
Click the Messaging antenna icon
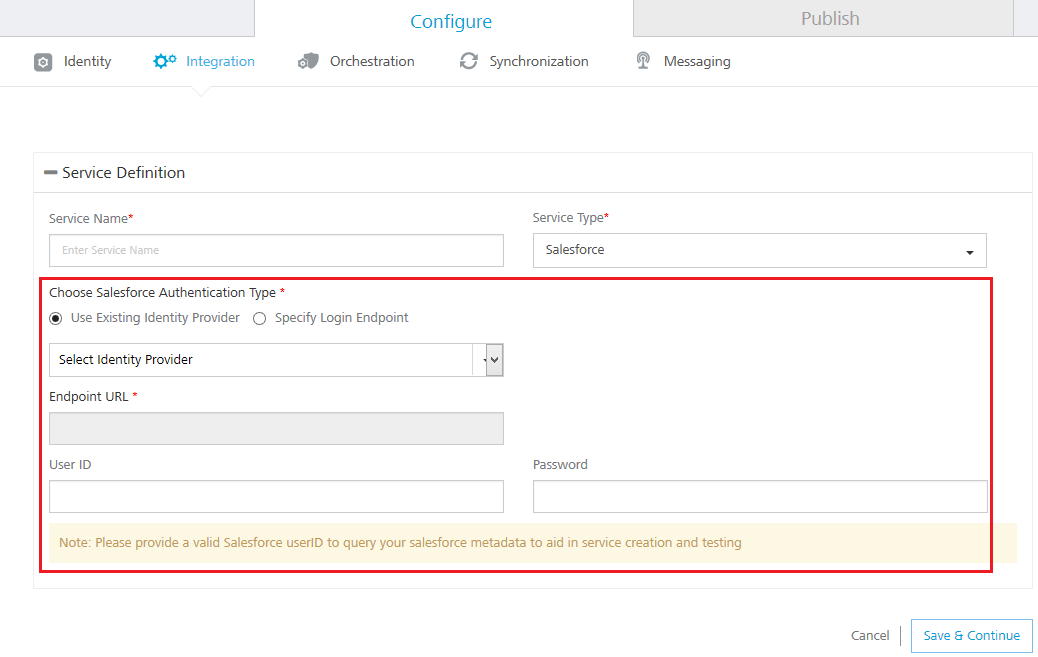[x=643, y=61]
